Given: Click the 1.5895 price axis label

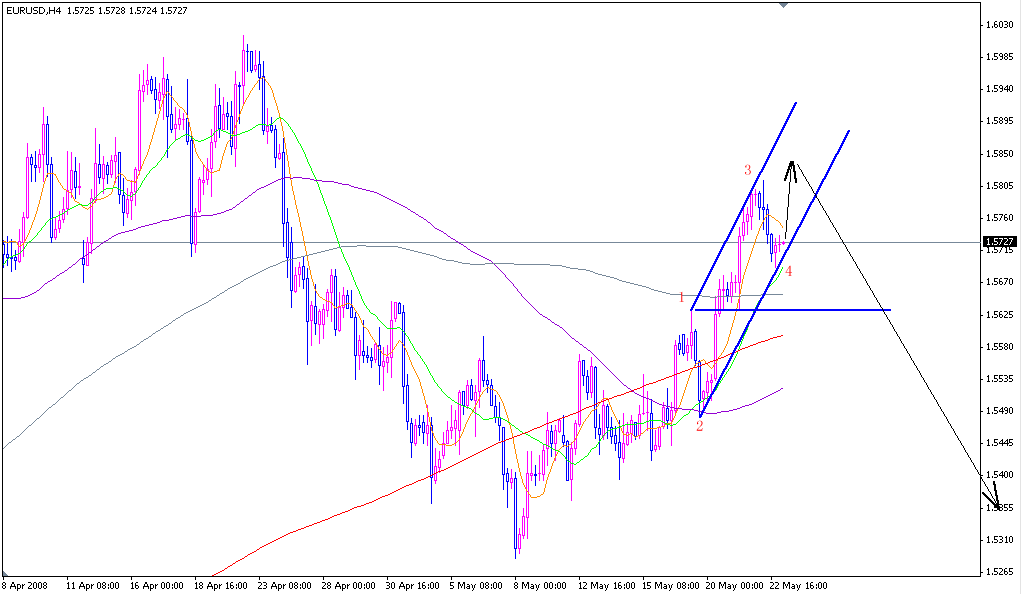Looking at the screenshot, I should click(x=1000, y=121).
